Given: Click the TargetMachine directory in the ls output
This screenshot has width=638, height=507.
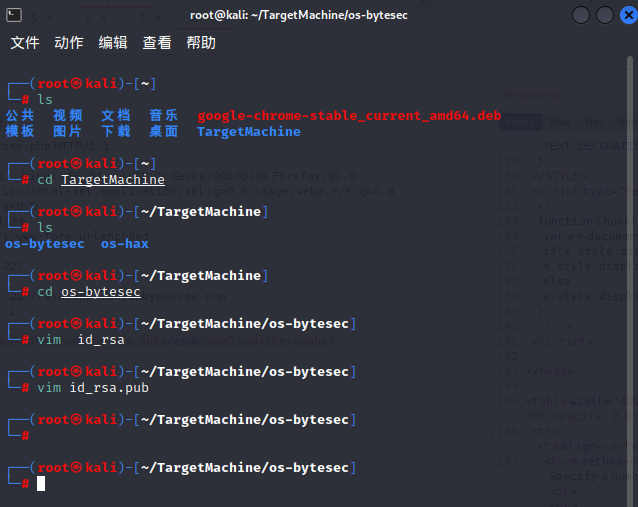Looking at the screenshot, I should pyautogui.click(x=249, y=131).
